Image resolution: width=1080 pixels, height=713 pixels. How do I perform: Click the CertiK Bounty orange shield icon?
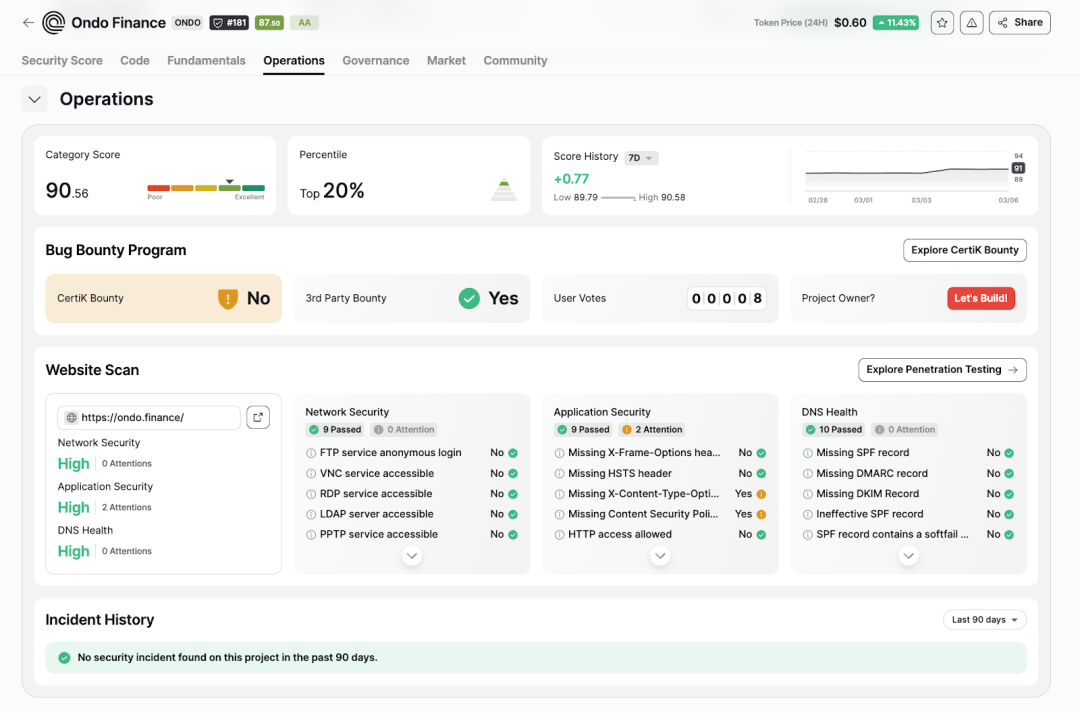click(228, 298)
